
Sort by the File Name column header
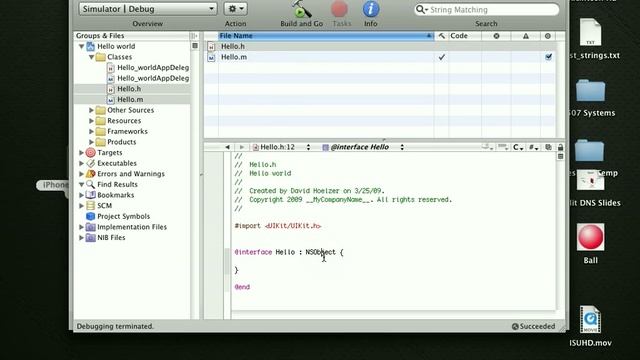tap(326, 36)
